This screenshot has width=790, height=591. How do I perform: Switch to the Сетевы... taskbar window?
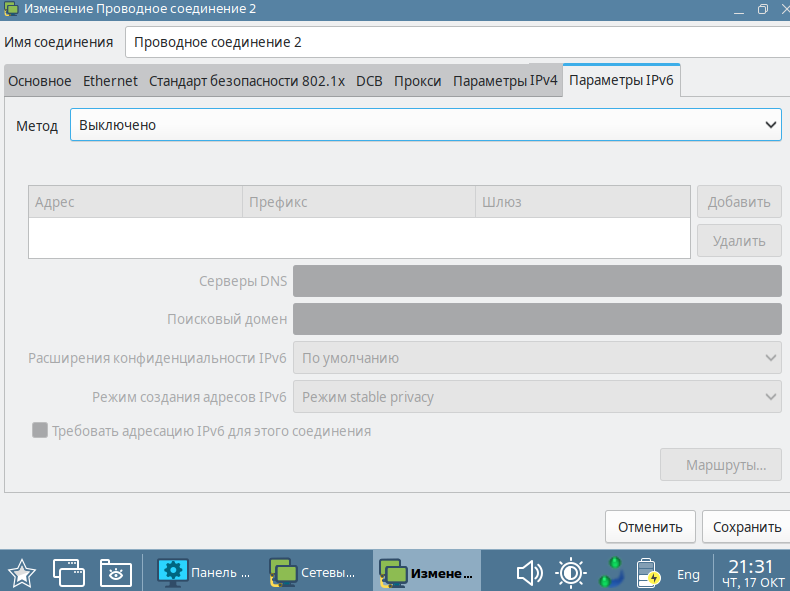313,573
